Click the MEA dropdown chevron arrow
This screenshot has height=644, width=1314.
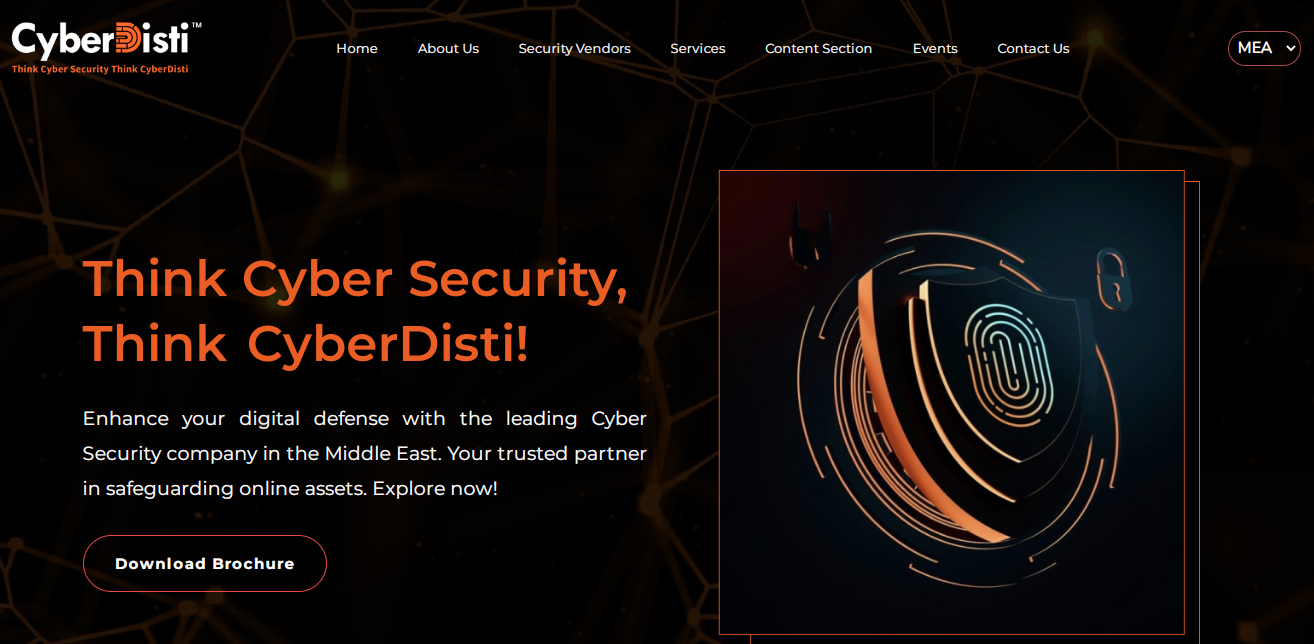(x=1290, y=49)
